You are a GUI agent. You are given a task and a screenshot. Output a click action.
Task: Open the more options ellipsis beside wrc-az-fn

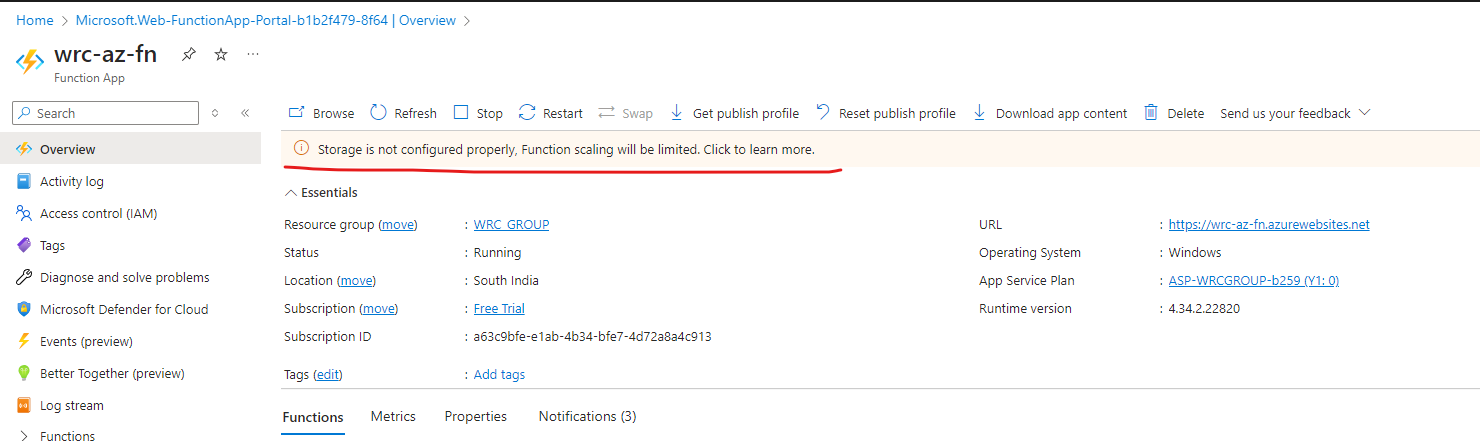[253, 55]
